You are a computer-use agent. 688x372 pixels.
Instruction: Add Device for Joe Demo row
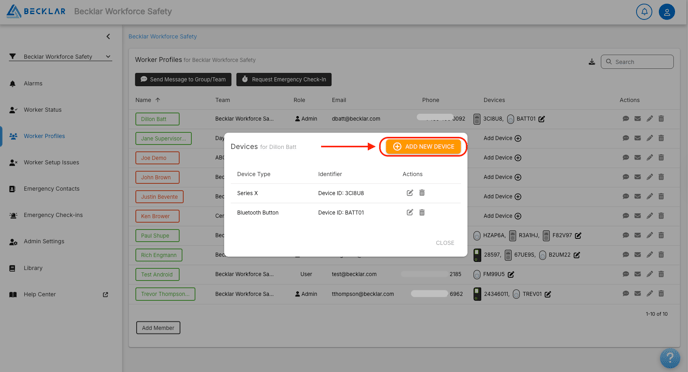[502, 157]
